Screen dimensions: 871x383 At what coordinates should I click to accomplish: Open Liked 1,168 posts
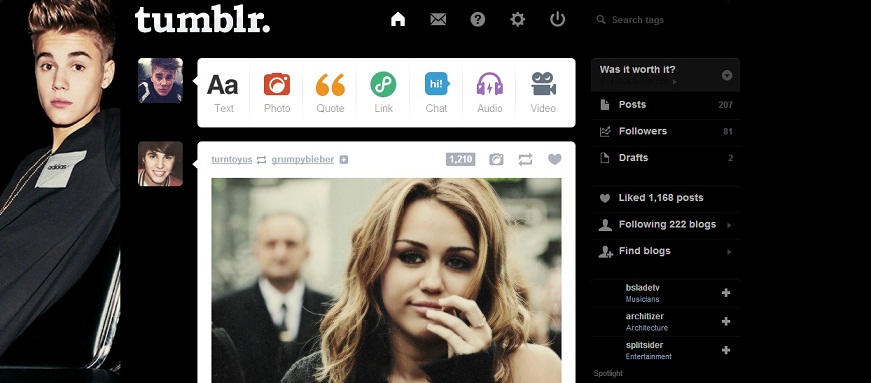(665, 198)
